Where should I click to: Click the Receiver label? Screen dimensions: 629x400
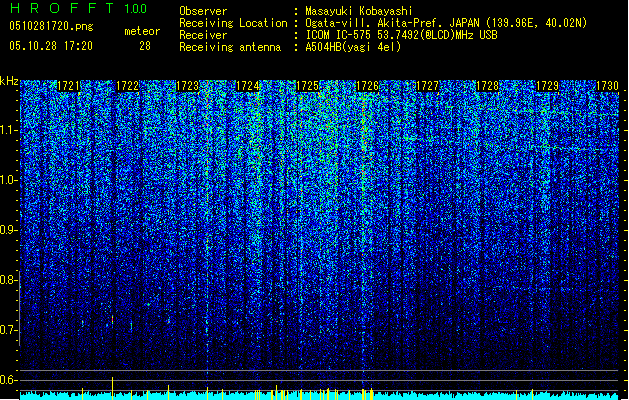[x=203, y=35]
